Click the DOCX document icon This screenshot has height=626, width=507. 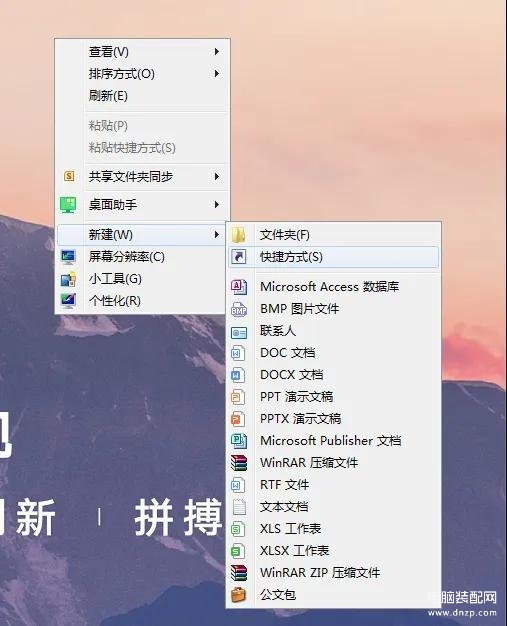coord(238,375)
